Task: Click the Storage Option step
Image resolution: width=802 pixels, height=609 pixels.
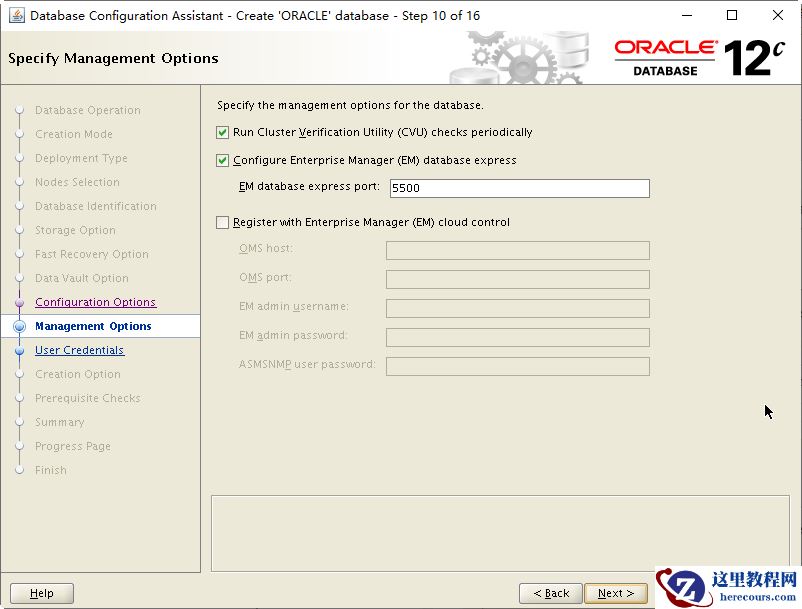Action: [75, 231]
